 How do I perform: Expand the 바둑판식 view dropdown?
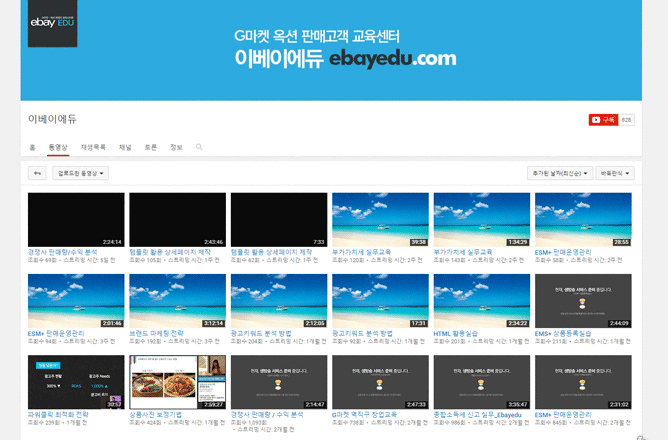tap(615, 173)
